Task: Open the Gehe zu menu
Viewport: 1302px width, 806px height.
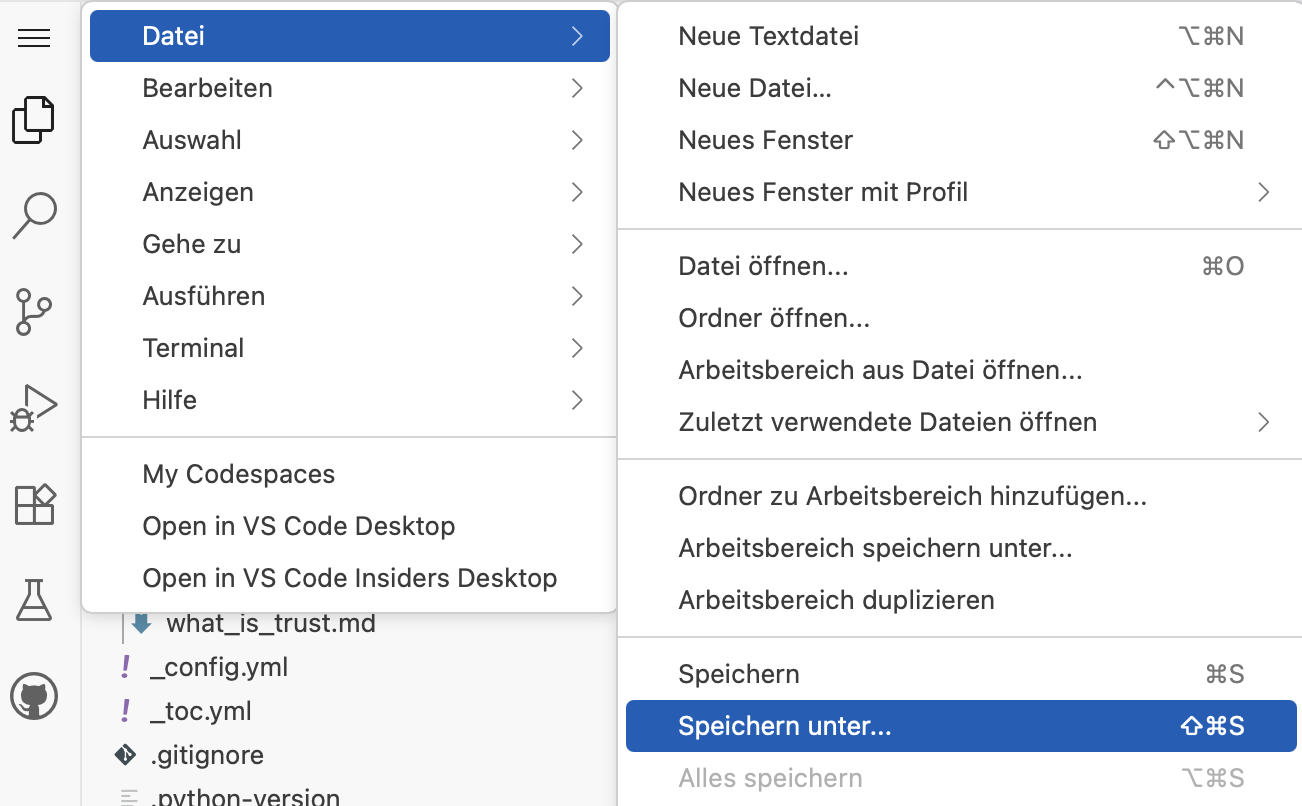Action: tap(350, 244)
